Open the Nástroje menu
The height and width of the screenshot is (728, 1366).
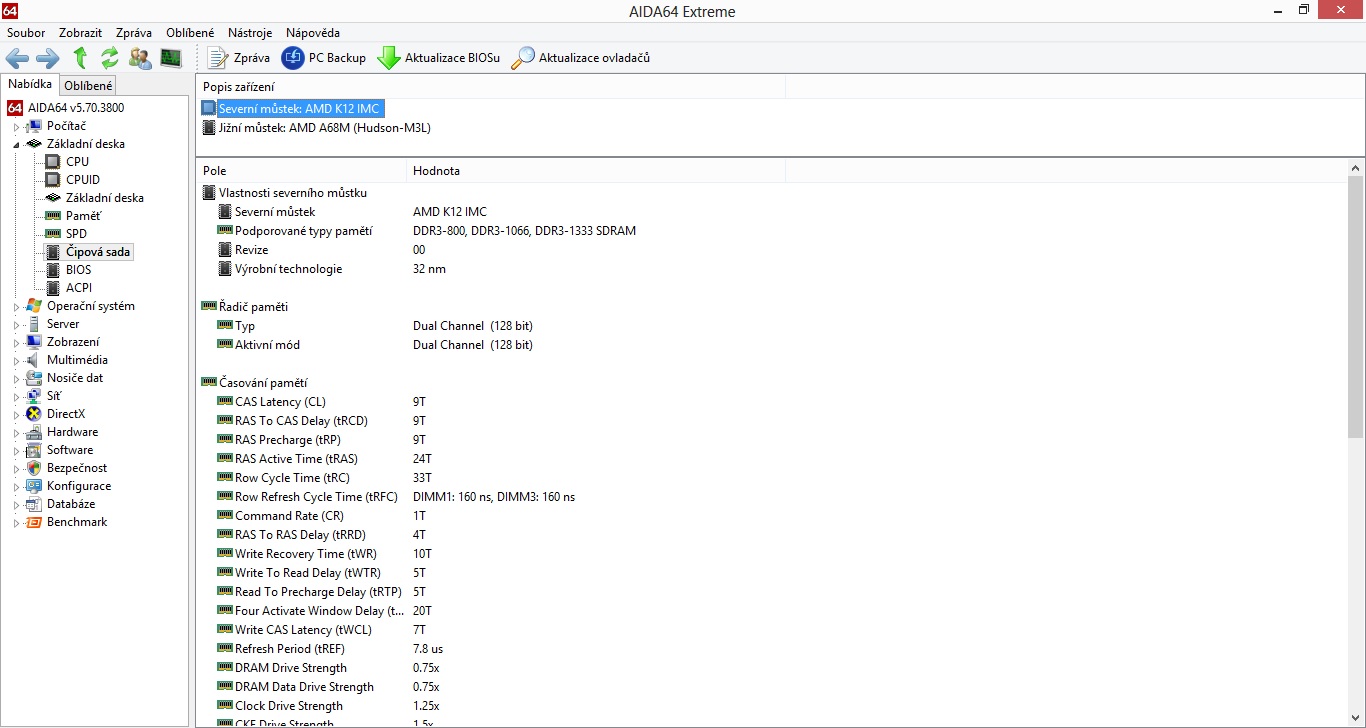tap(250, 33)
